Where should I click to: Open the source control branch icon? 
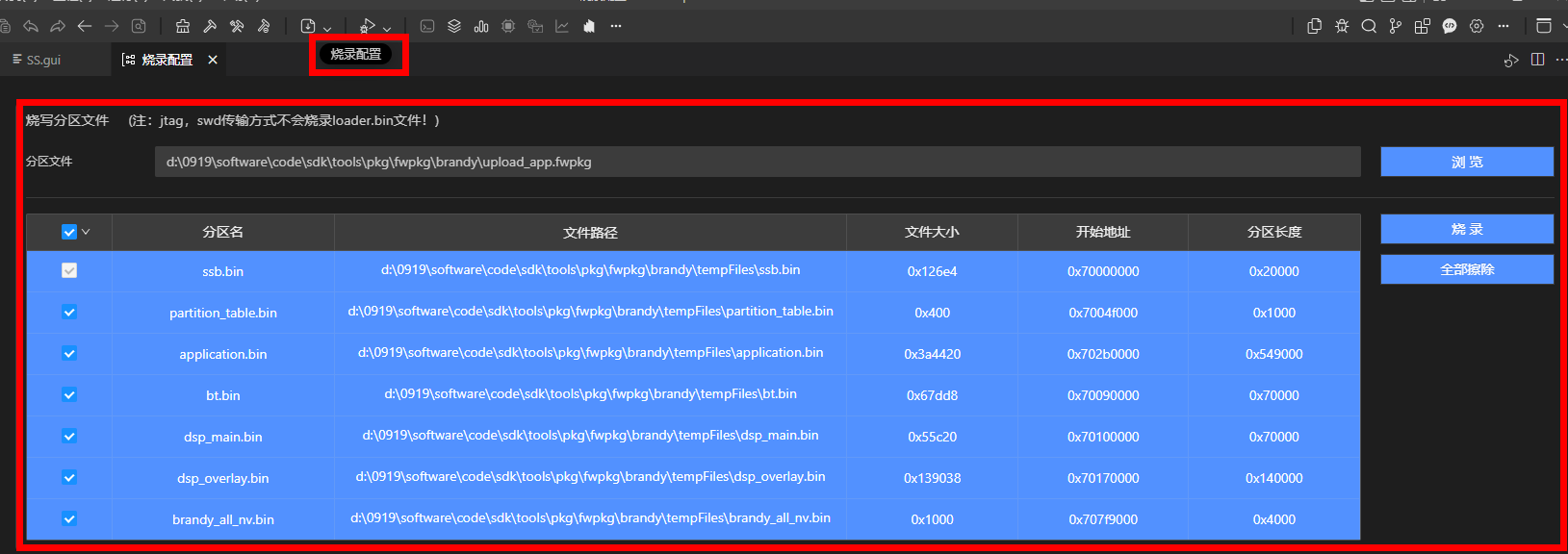coord(1396,26)
